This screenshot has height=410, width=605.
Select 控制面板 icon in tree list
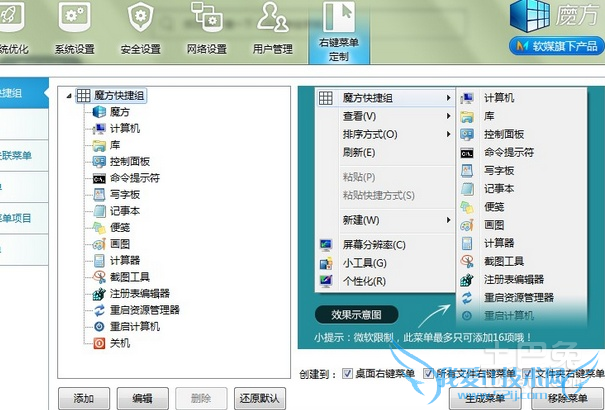pos(99,162)
